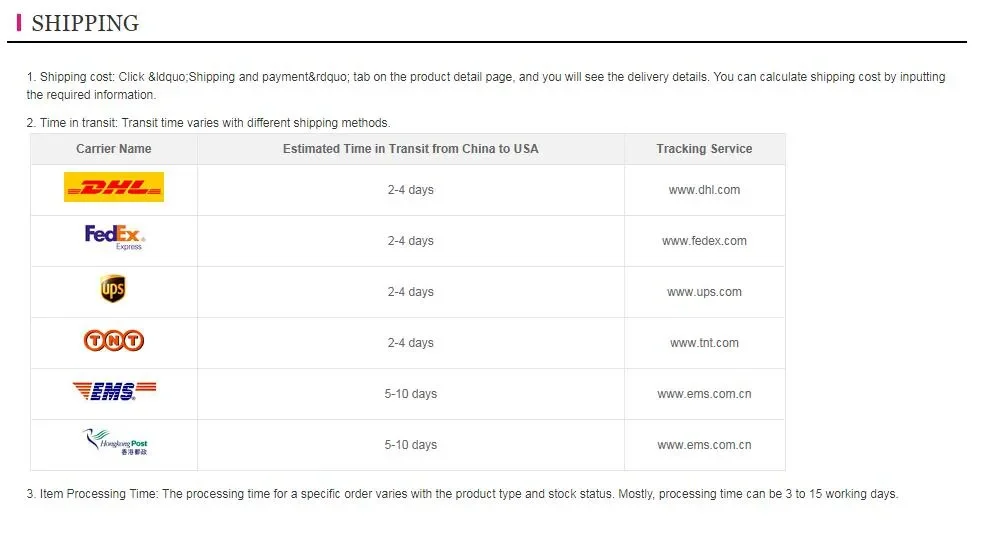Click the DHL 2-4 days transit cell
The image size is (1000, 554).
click(x=410, y=190)
